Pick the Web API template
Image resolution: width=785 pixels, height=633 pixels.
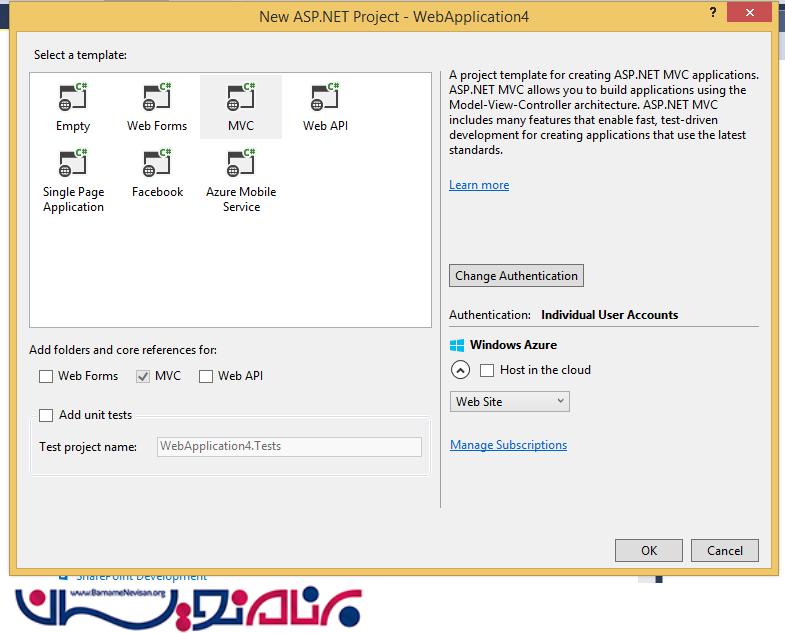[325, 107]
